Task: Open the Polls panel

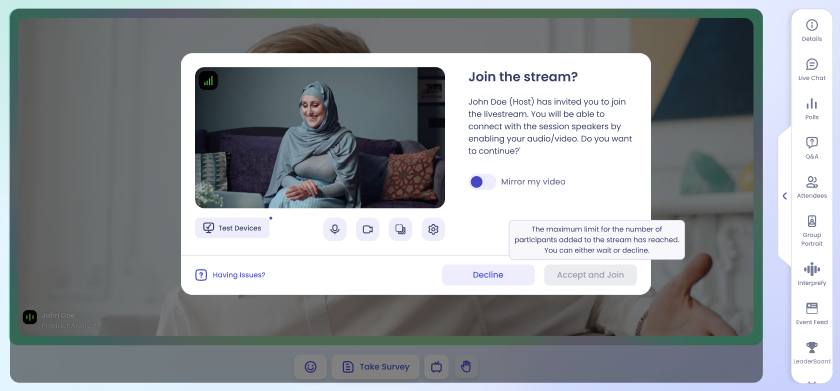Action: coord(812,109)
